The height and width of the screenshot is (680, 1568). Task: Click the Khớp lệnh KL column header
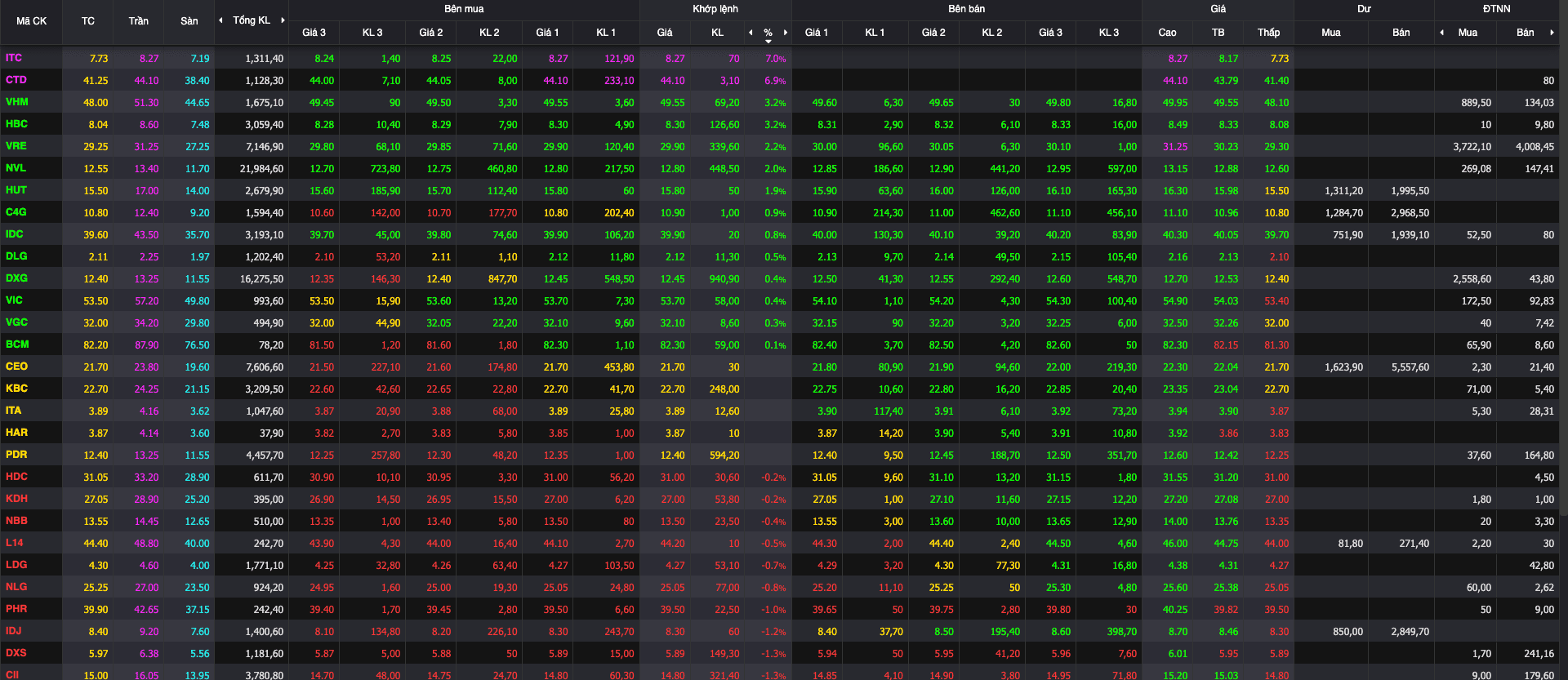coord(717,33)
